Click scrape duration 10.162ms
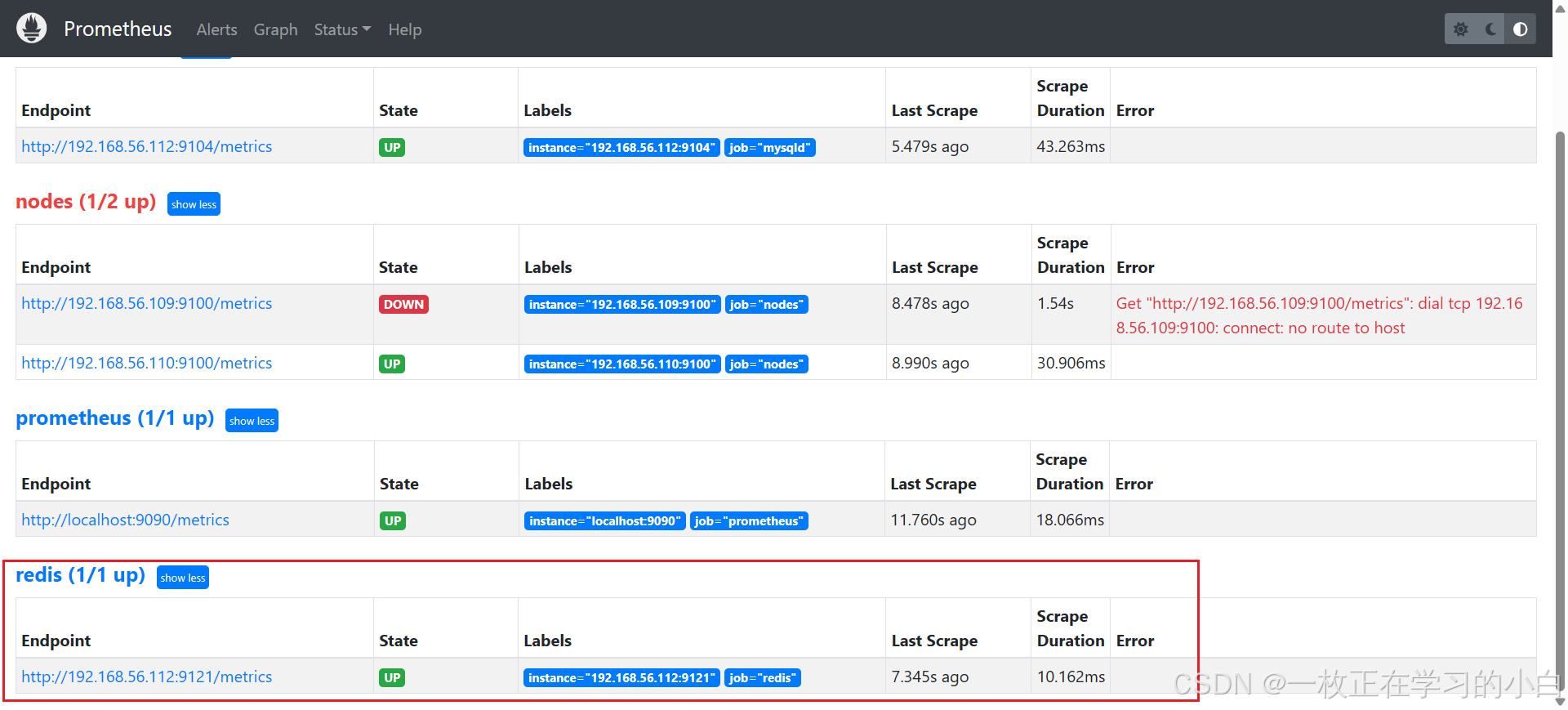 (x=1071, y=677)
